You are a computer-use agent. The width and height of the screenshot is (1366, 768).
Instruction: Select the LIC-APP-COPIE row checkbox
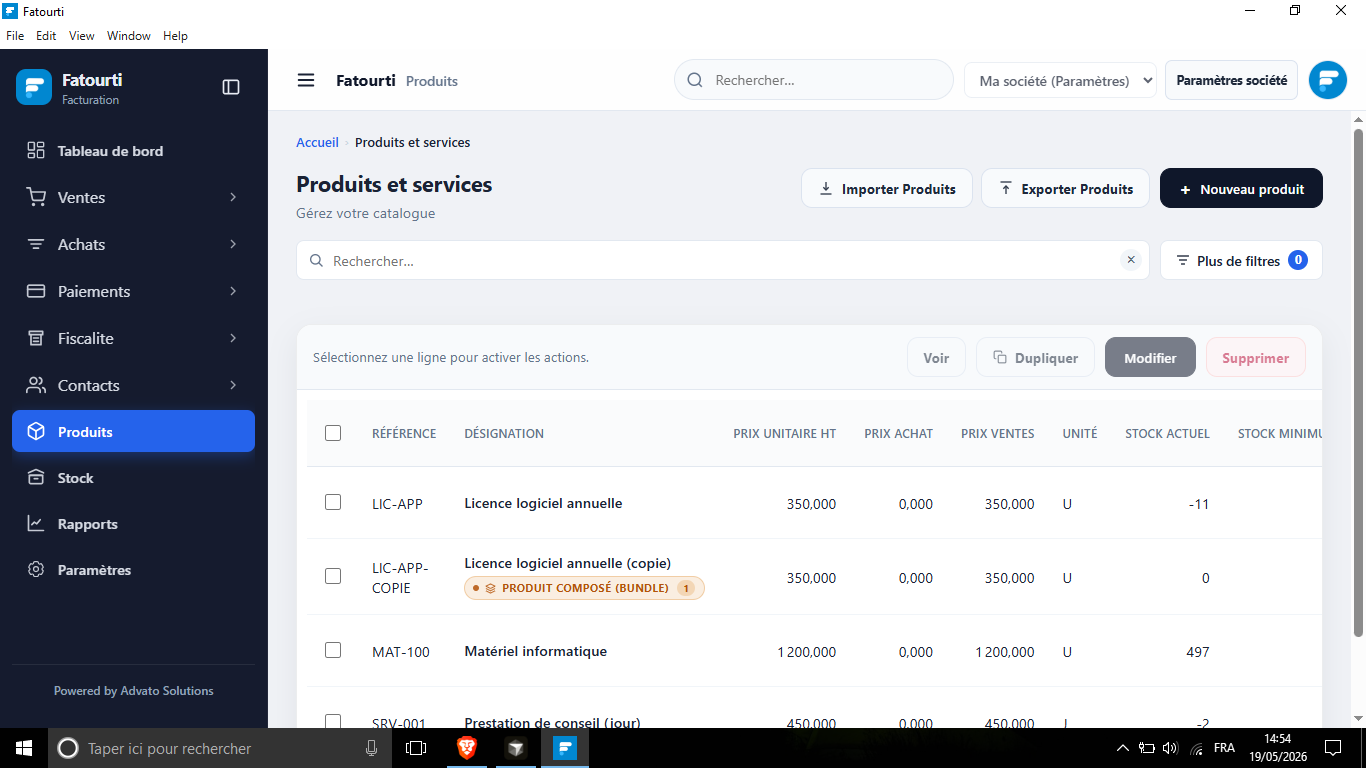coord(333,576)
